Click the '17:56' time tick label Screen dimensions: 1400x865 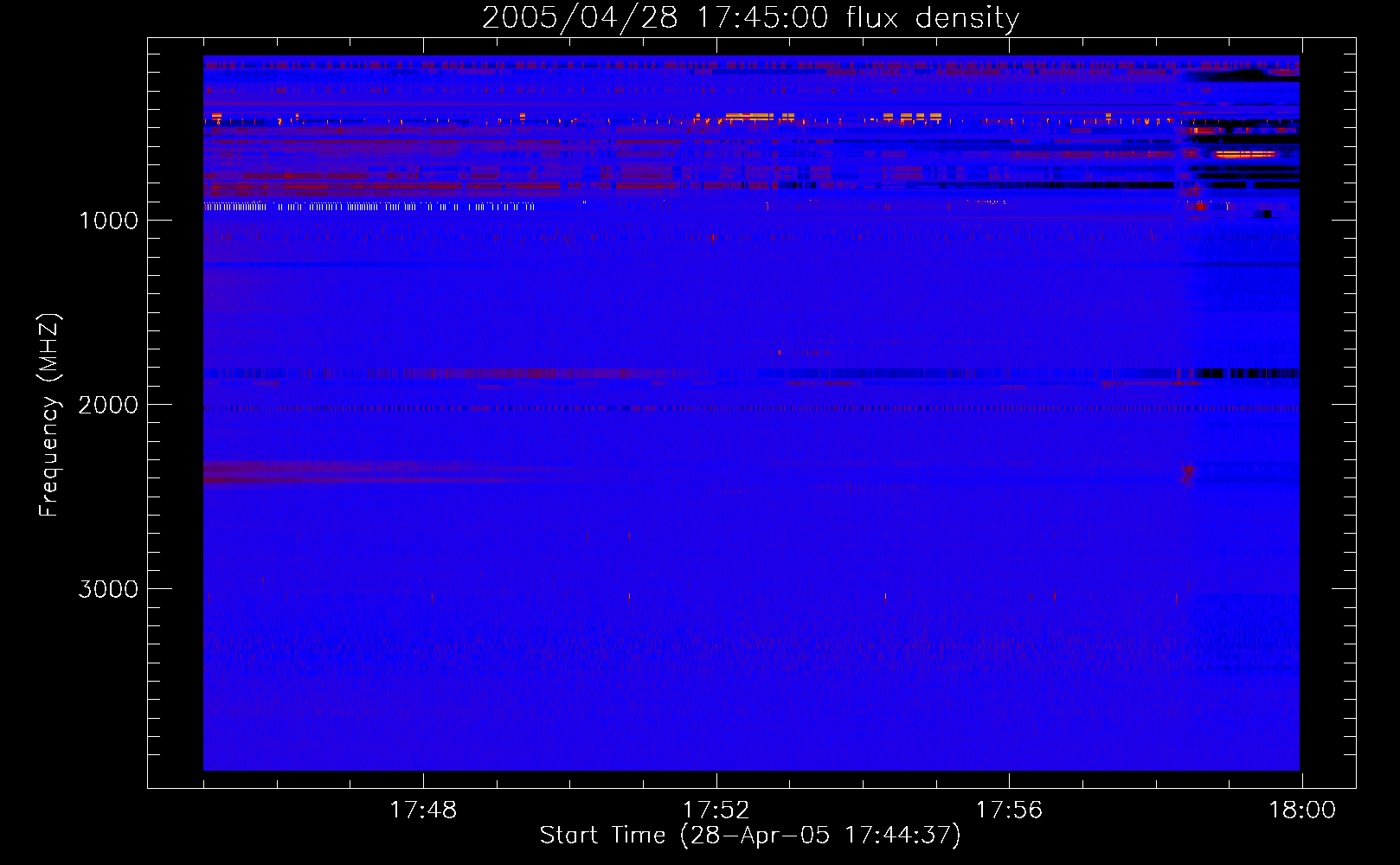[x=1009, y=811]
